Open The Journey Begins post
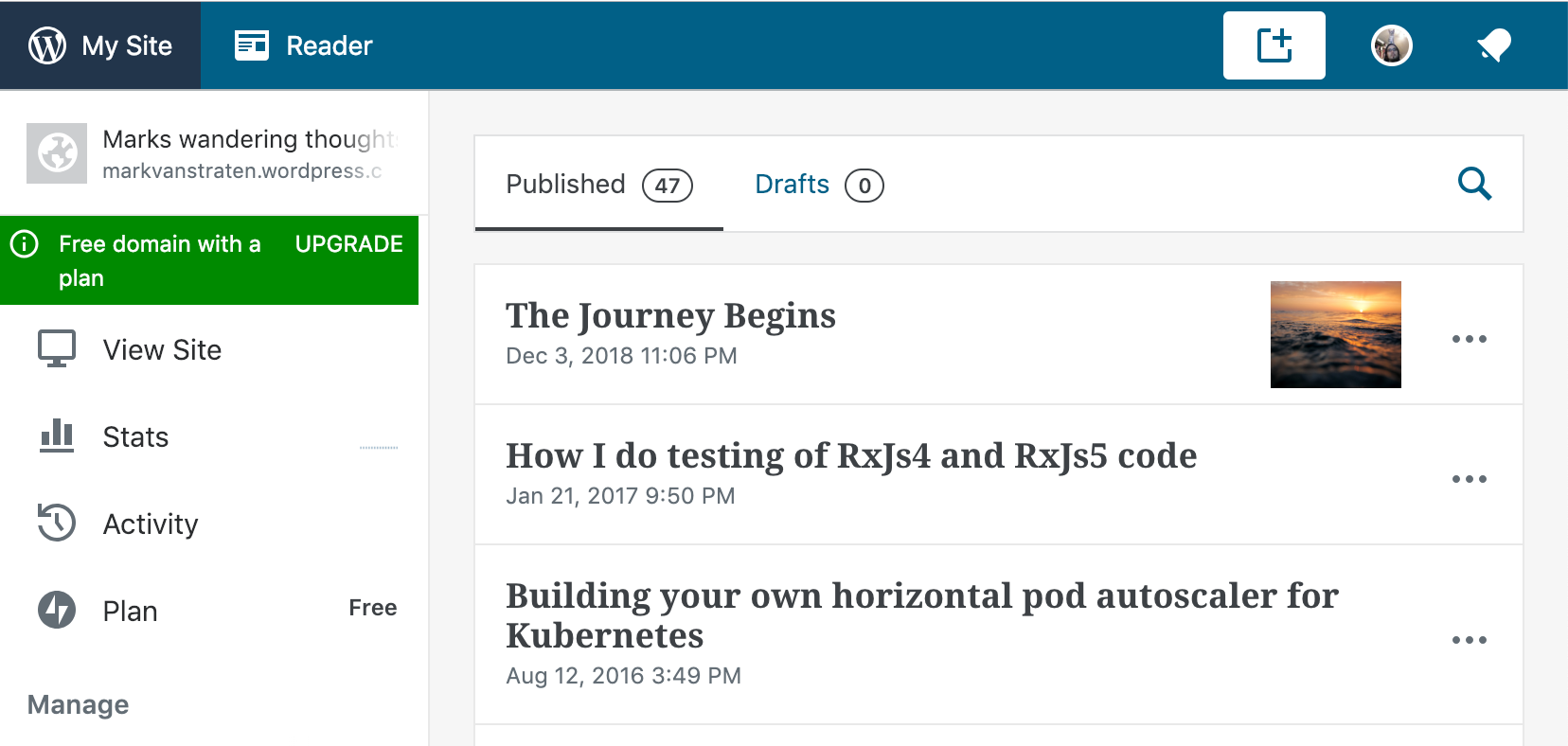Viewport: 1568px width, 746px height. (670, 315)
